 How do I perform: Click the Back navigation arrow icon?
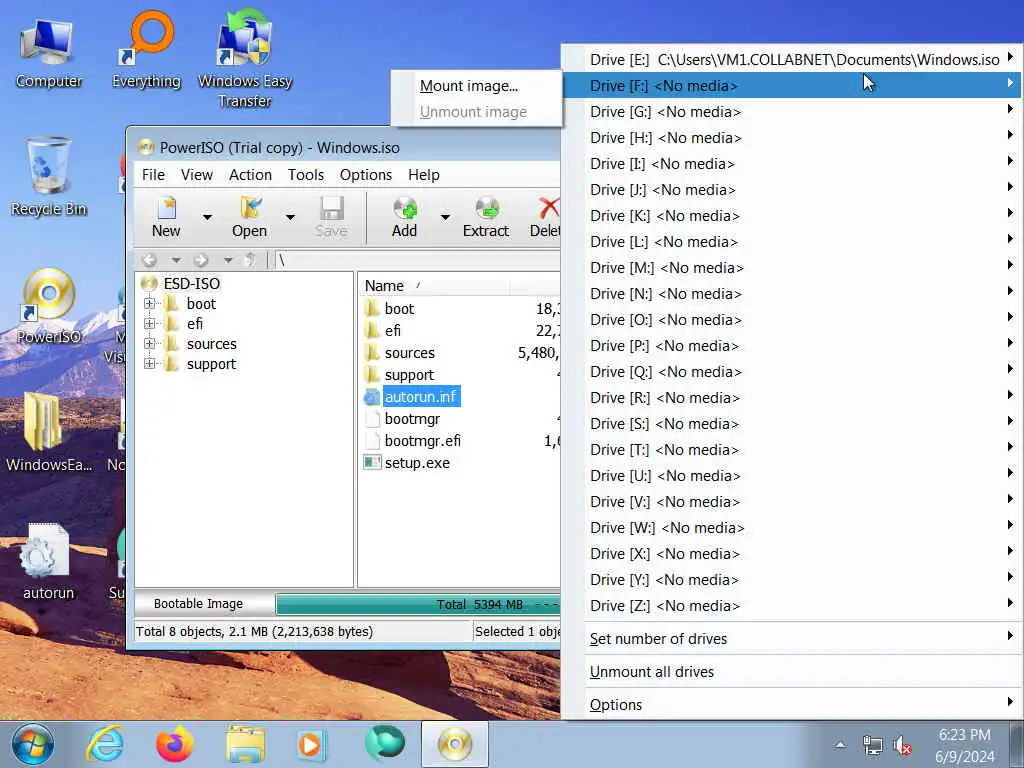[x=150, y=260]
